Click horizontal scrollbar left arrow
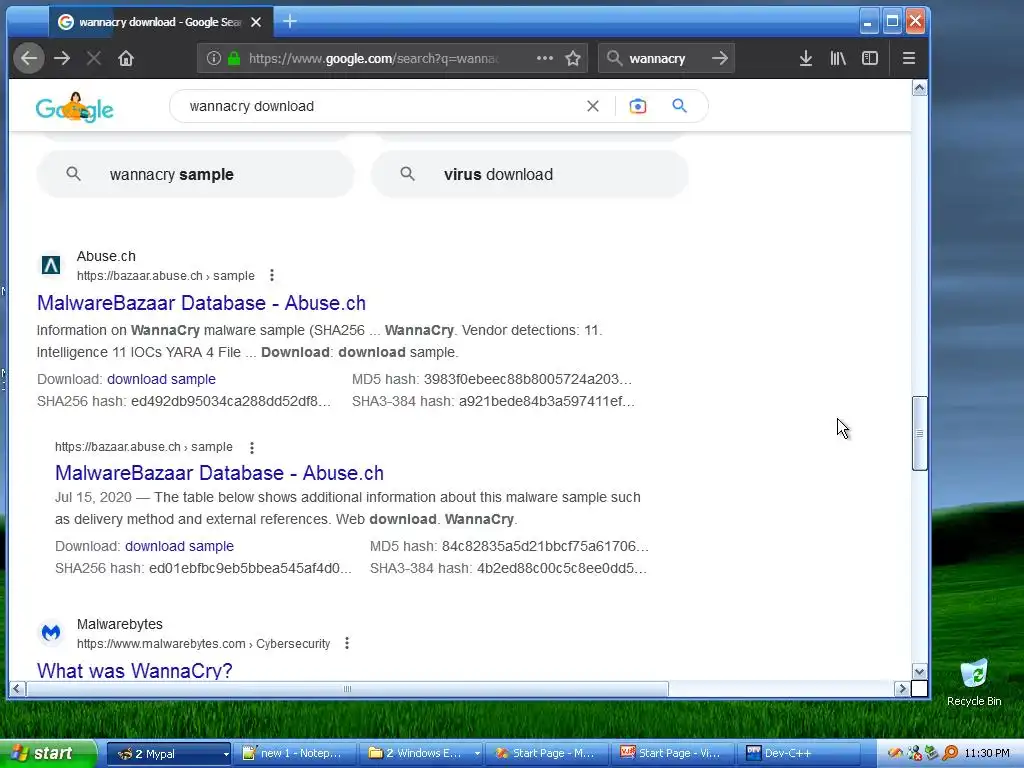 17,688
